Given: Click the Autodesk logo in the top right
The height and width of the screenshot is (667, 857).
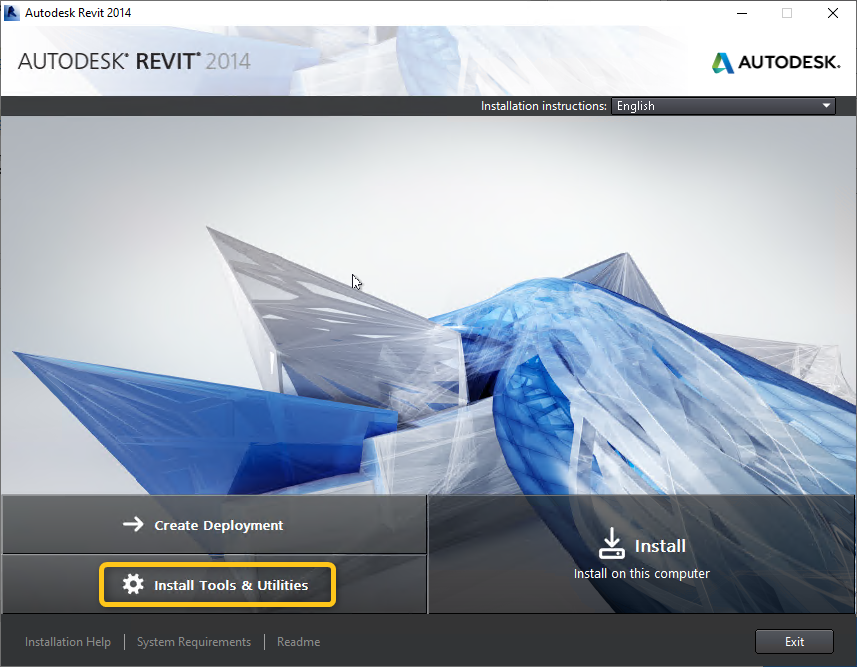Looking at the screenshot, I should pos(776,61).
